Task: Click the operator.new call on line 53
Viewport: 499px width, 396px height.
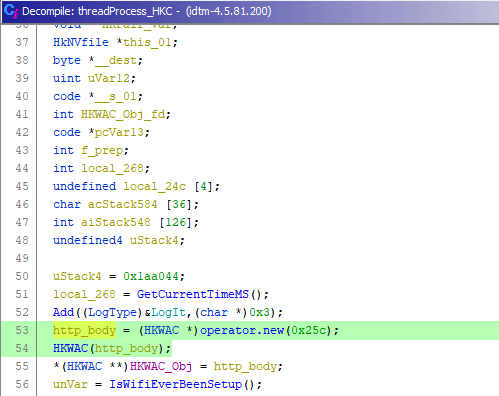Action: click(242, 330)
